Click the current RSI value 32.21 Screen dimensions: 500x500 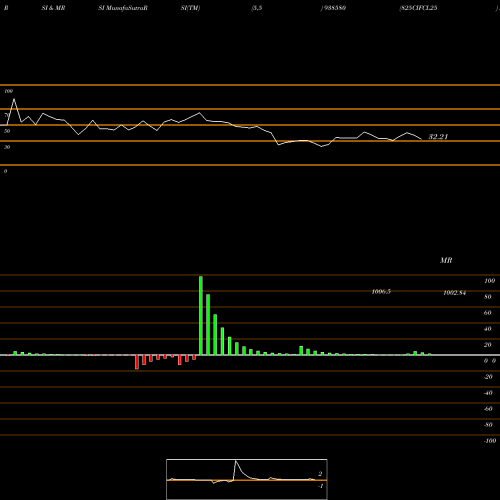438,137
